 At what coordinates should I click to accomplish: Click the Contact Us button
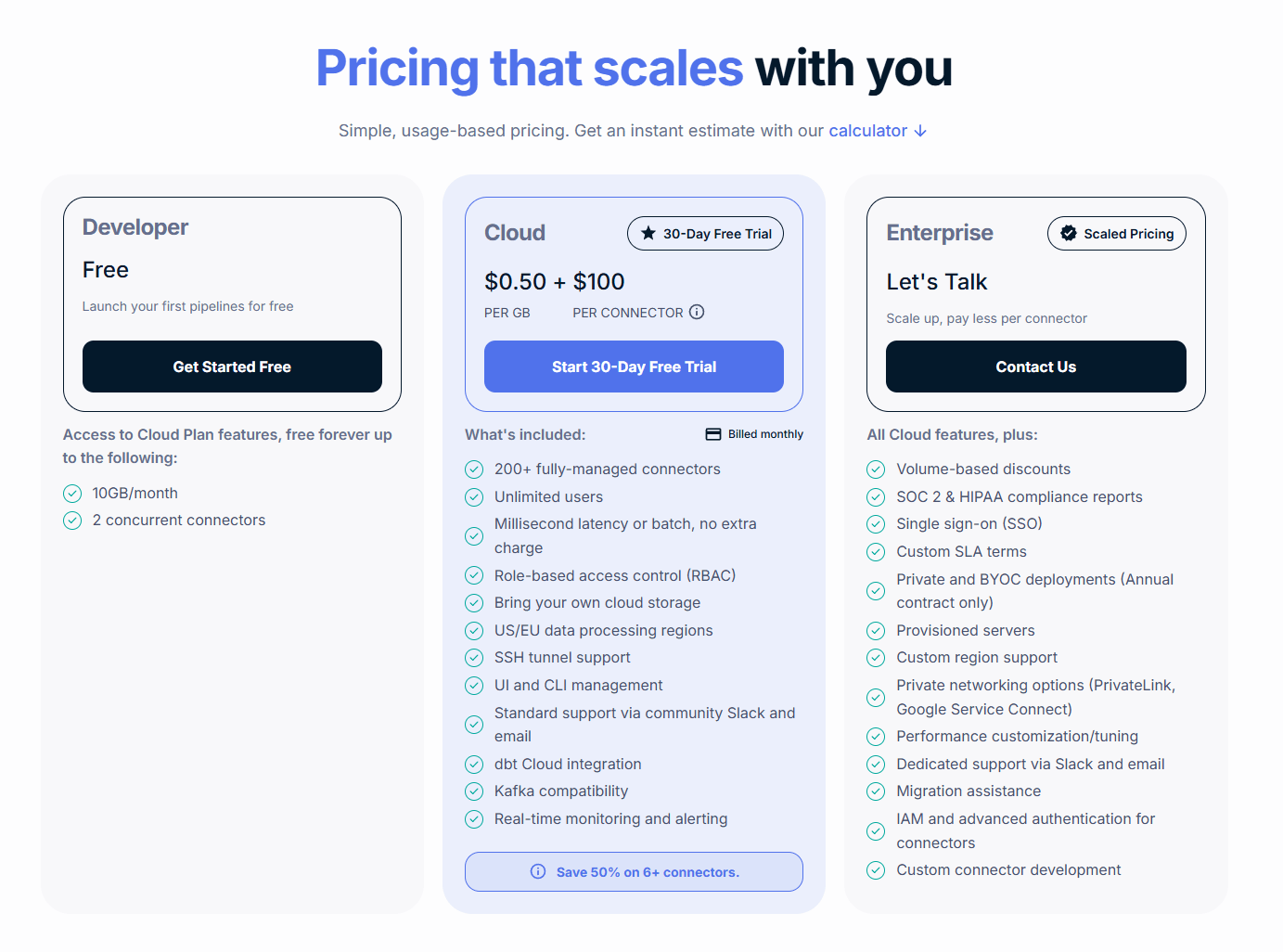[1035, 367]
